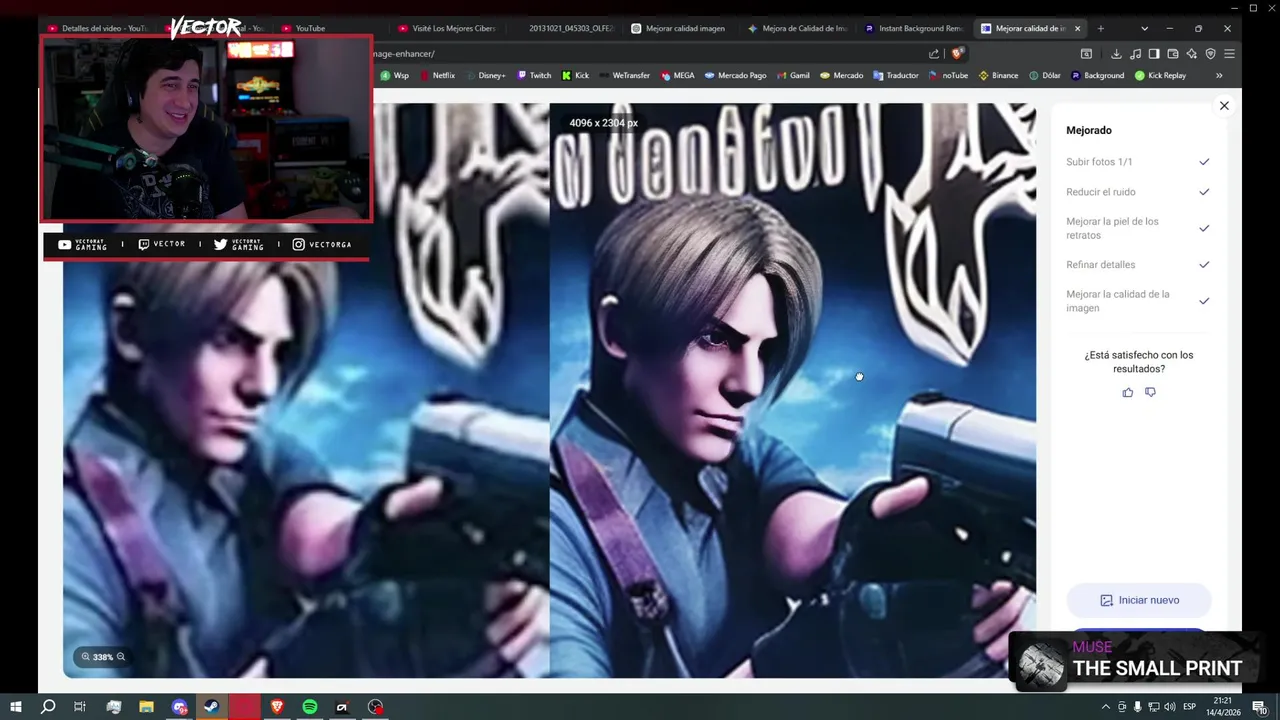Toggle the browser sidebar panel icon

[1154, 54]
